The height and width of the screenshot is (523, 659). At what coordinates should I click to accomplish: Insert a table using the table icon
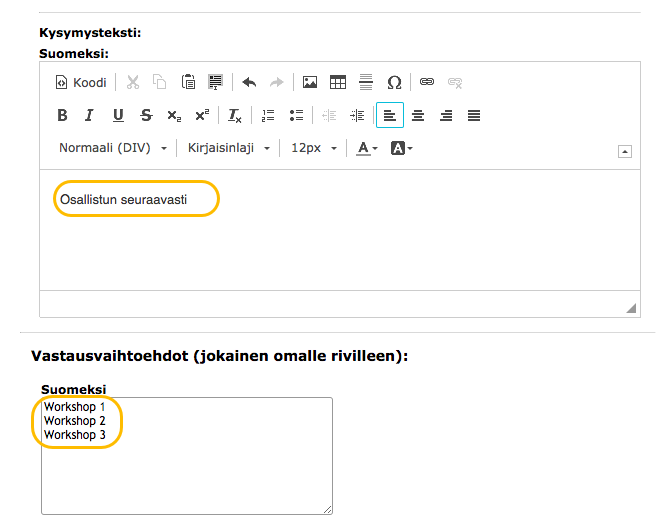click(x=338, y=82)
